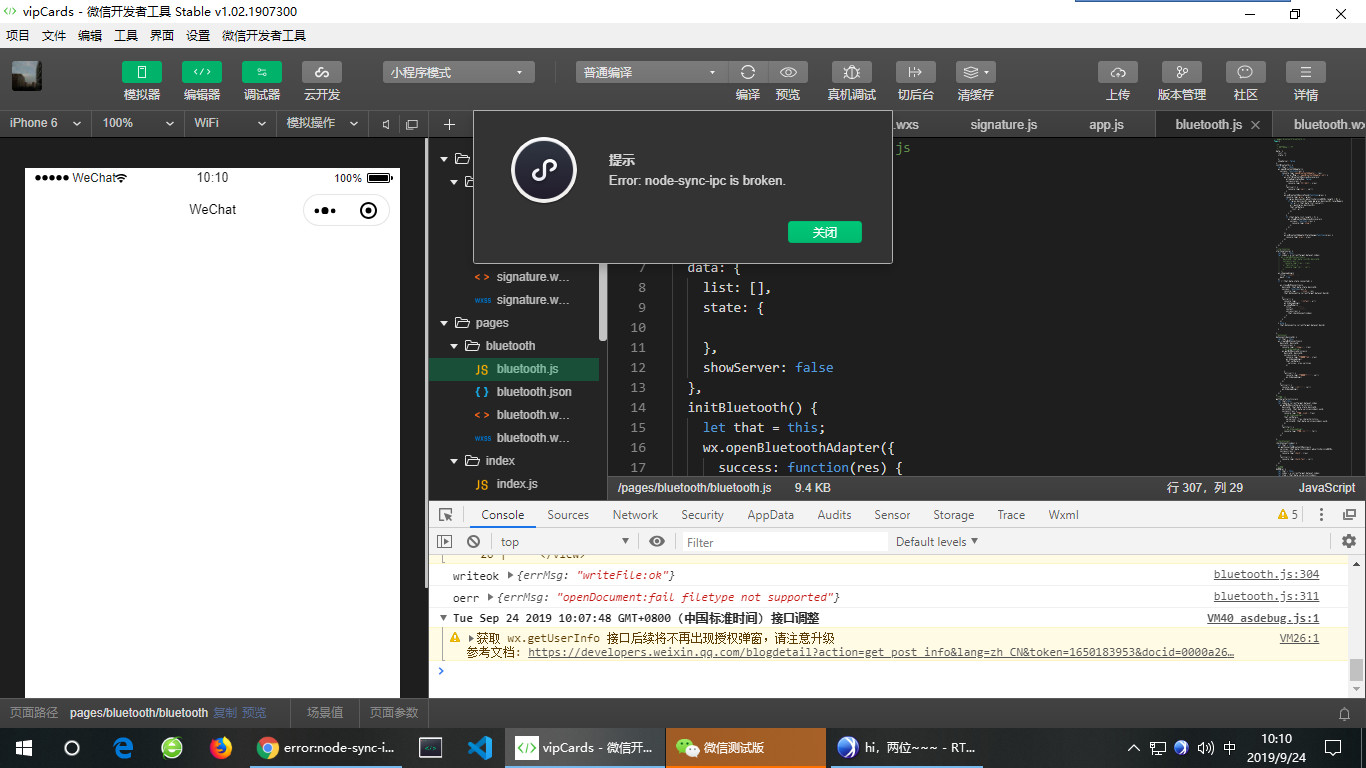Switch to the AppData devtools tab
The height and width of the screenshot is (768, 1366).
[771, 515]
